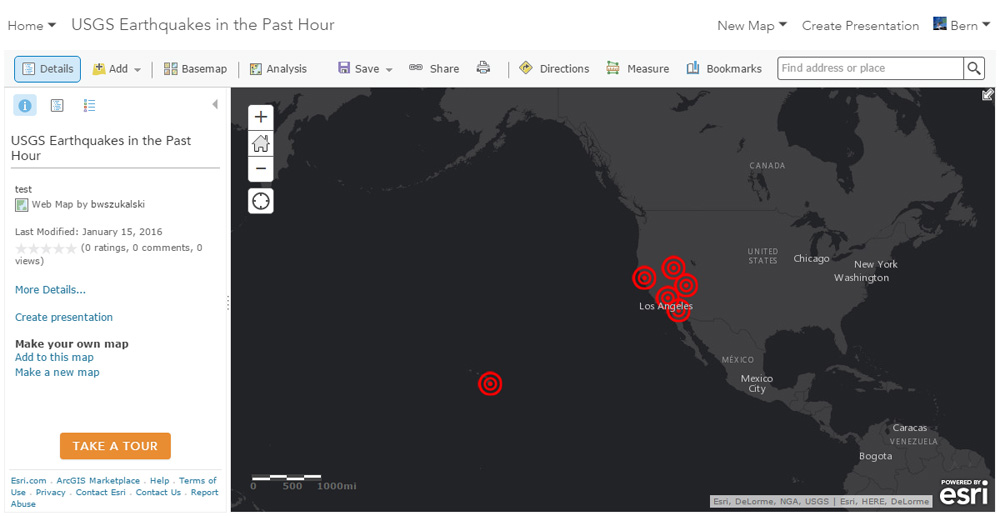
Task: Click the find my location button
Action: click(261, 202)
